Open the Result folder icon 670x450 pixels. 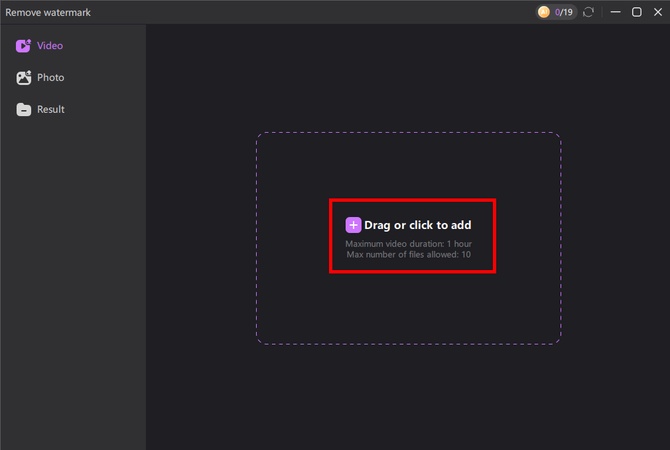tap(23, 110)
